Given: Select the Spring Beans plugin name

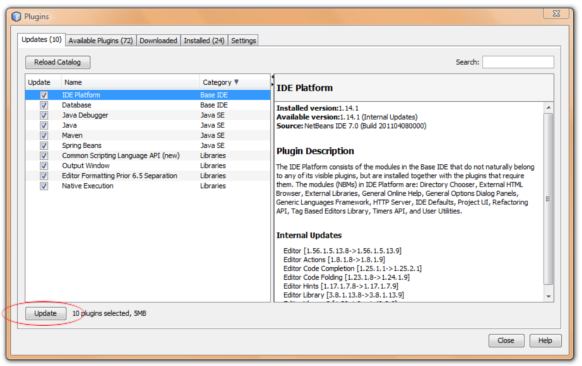Looking at the screenshot, I should [x=82, y=146].
